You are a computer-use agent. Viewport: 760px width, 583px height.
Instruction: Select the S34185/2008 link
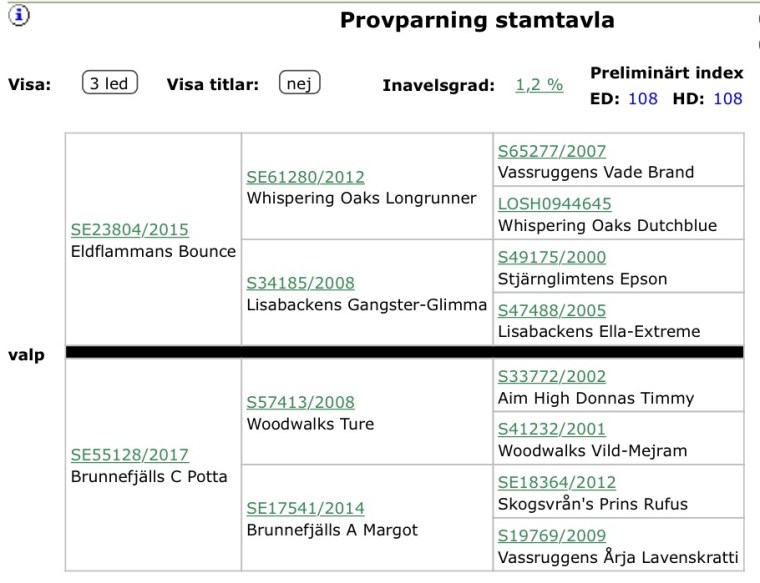[300, 283]
